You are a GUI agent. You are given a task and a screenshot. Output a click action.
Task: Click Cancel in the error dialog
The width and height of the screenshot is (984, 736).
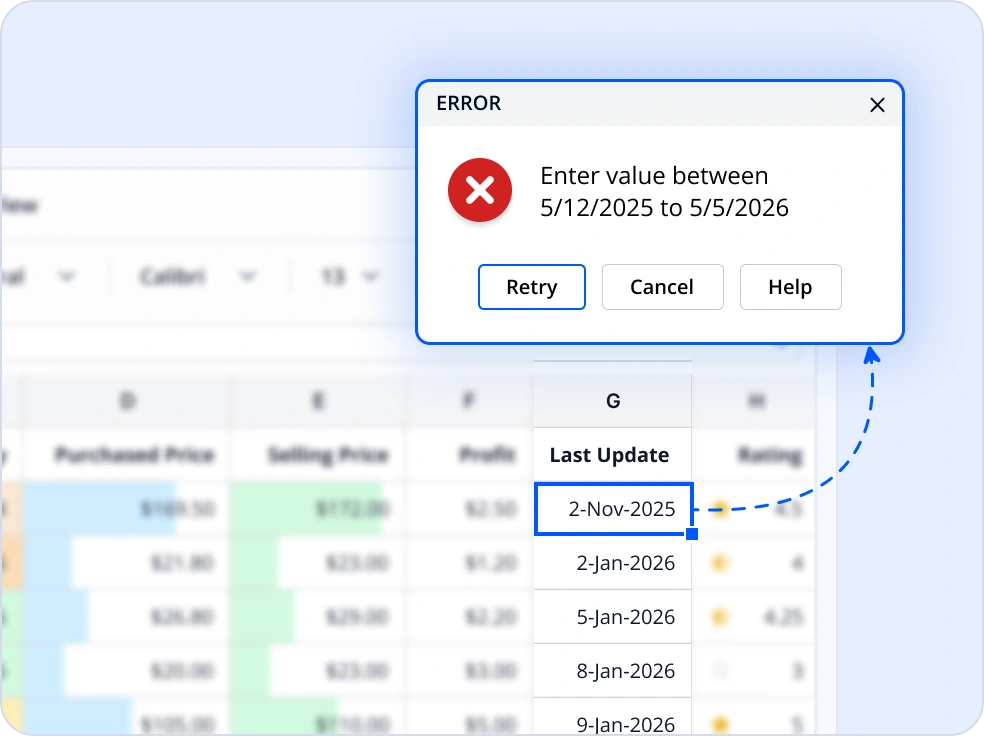662,287
